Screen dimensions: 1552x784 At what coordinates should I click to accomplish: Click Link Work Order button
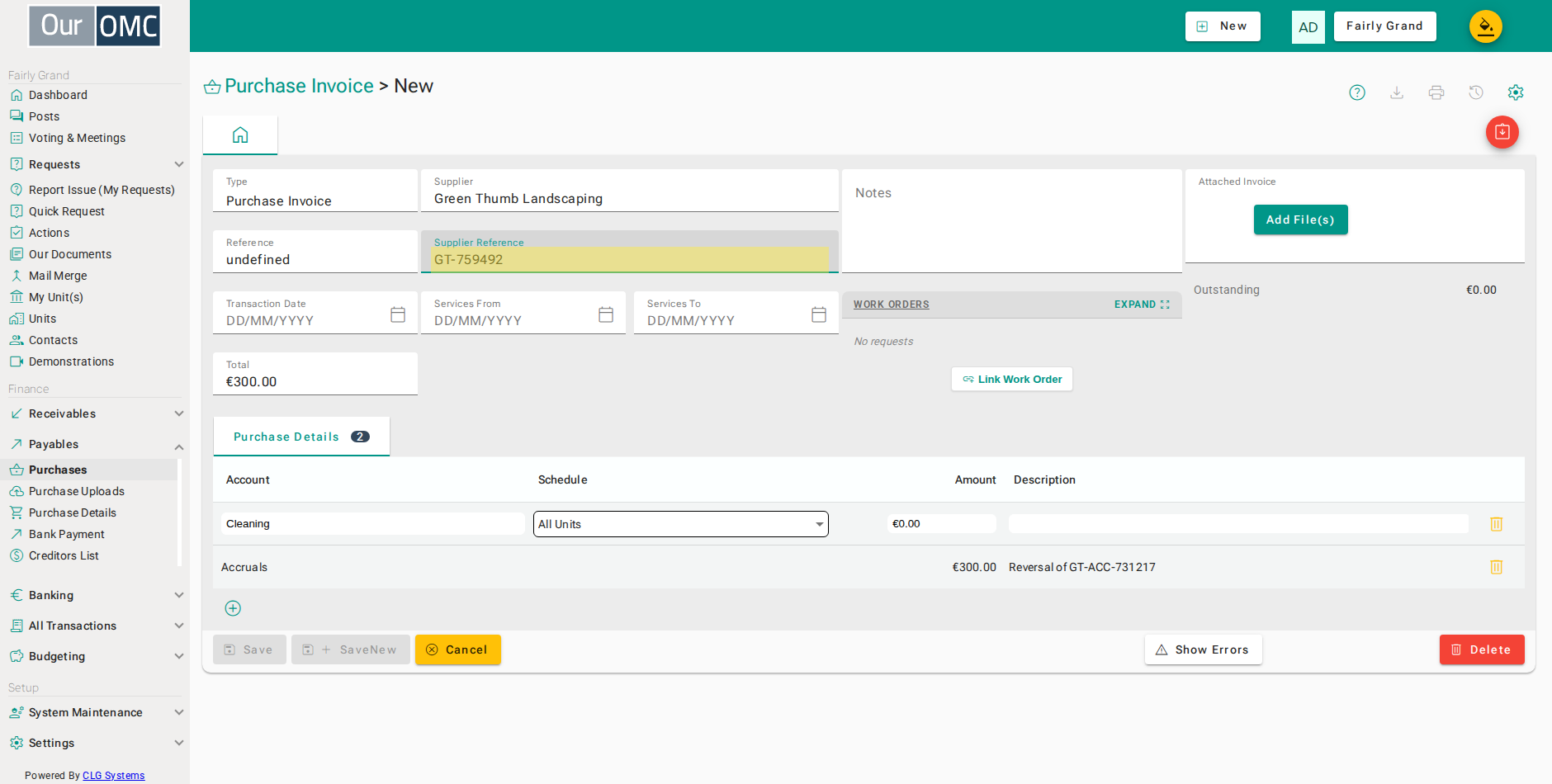tap(1012, 380)
